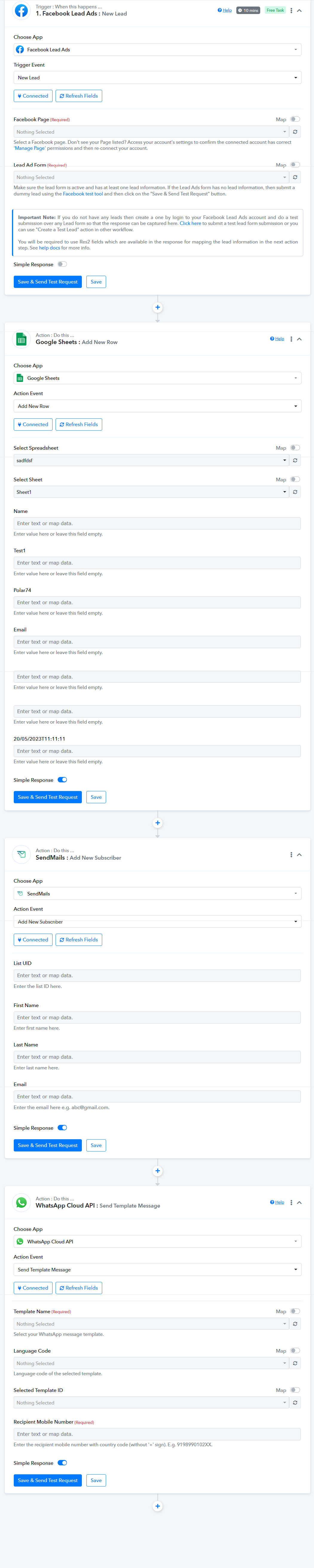Viewport: 314px width, 1568px height.
Task: Add step after SendMails with plus
Action: (x=157, y=1171)
